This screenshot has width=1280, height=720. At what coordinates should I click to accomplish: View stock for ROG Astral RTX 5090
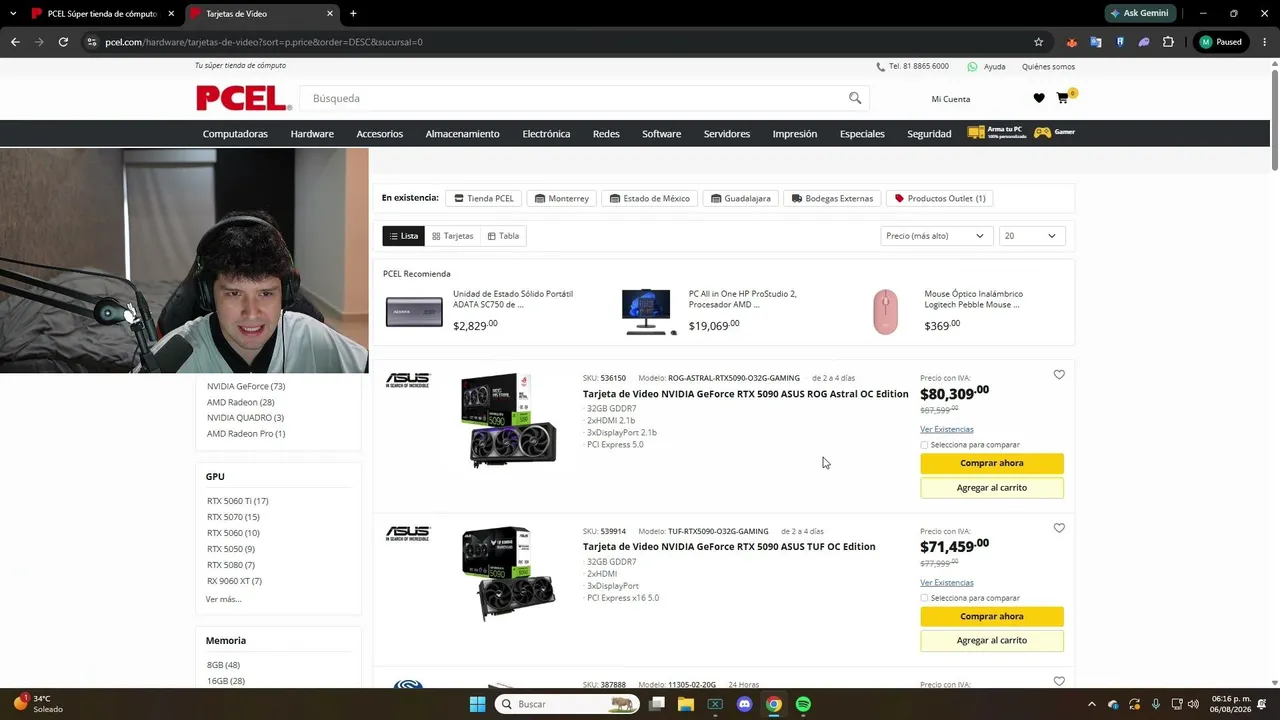(x=947, y=429)
